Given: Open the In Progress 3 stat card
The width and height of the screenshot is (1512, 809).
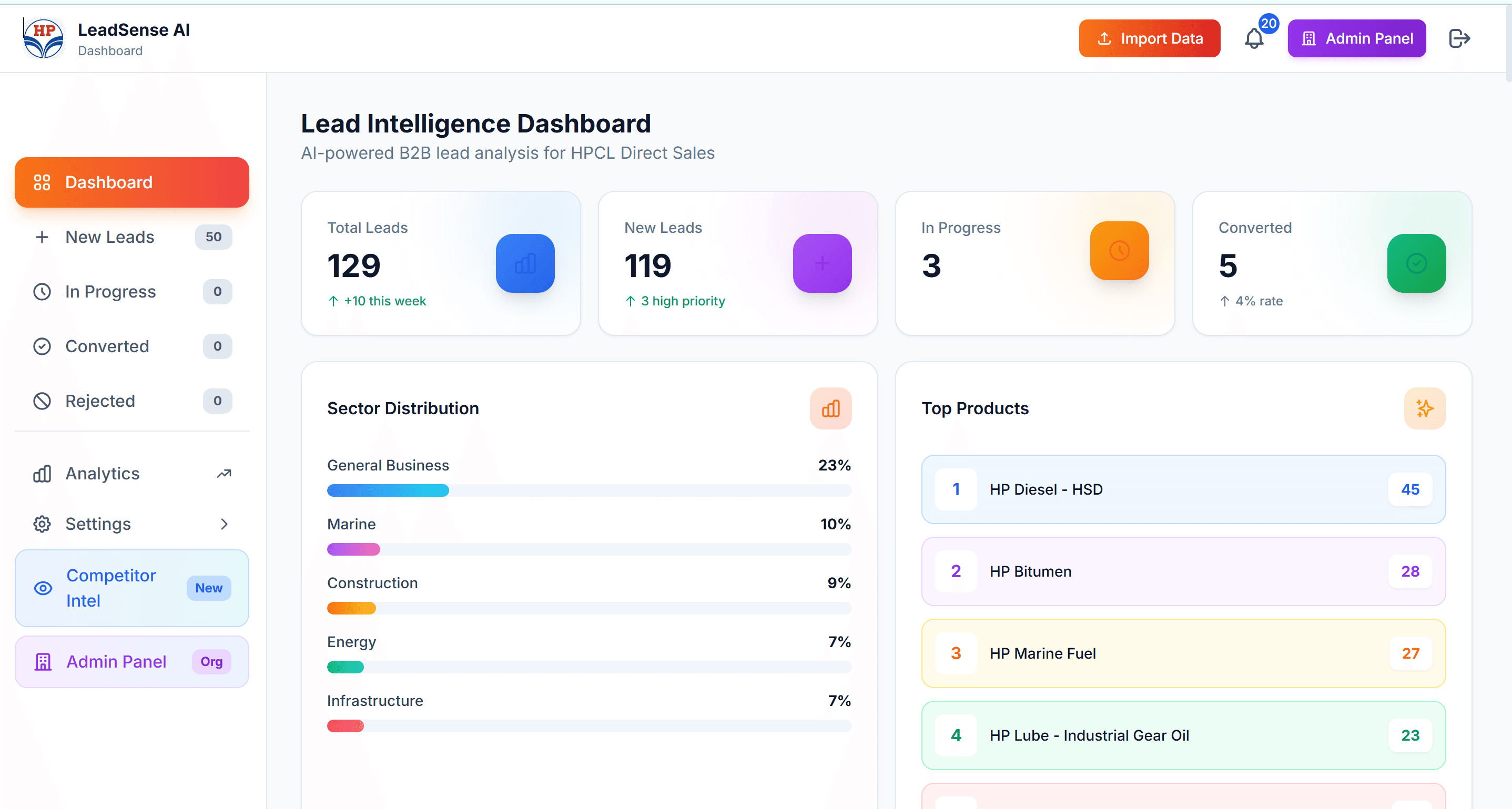Looking at the screenshot, I should 1035,263.
